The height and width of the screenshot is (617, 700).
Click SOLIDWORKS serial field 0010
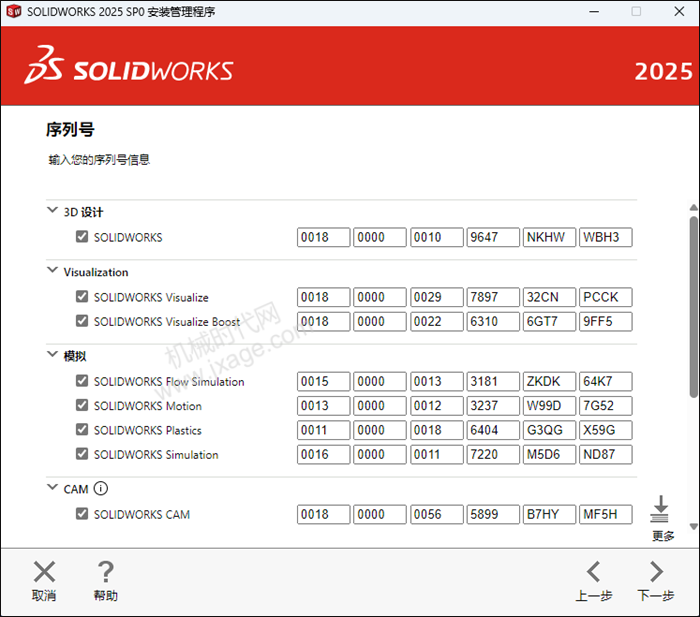pyautogui.click(x=437, y=237)
